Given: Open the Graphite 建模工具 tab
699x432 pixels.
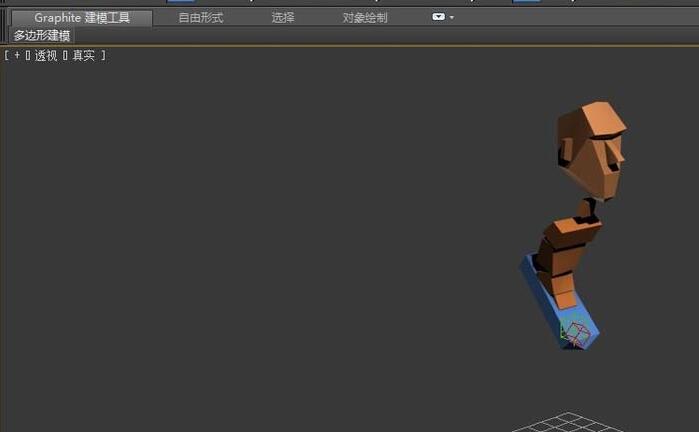Looking at the screenshot, I should pyautogui.click(x=82, y=18).
